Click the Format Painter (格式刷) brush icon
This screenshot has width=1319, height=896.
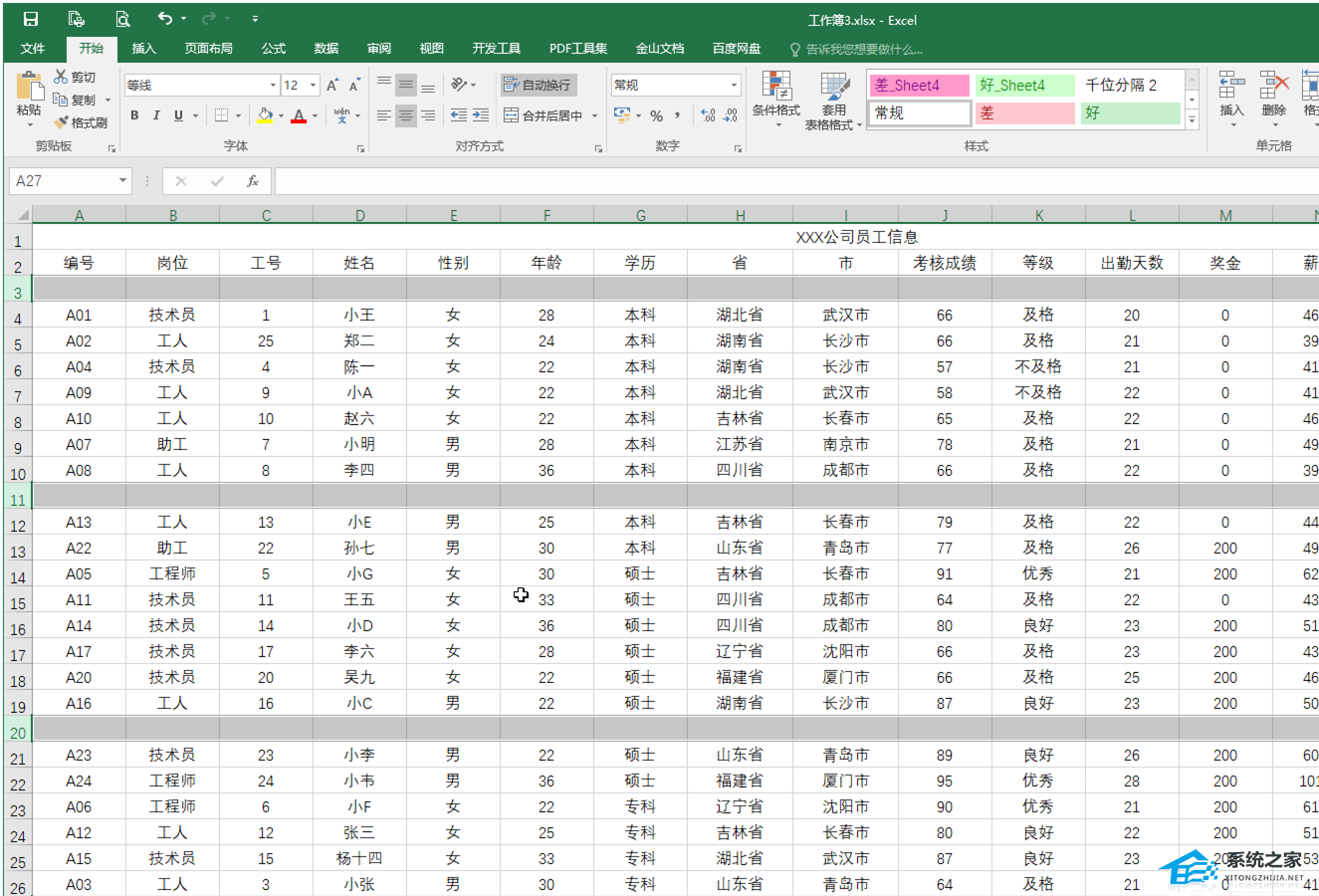62,122
